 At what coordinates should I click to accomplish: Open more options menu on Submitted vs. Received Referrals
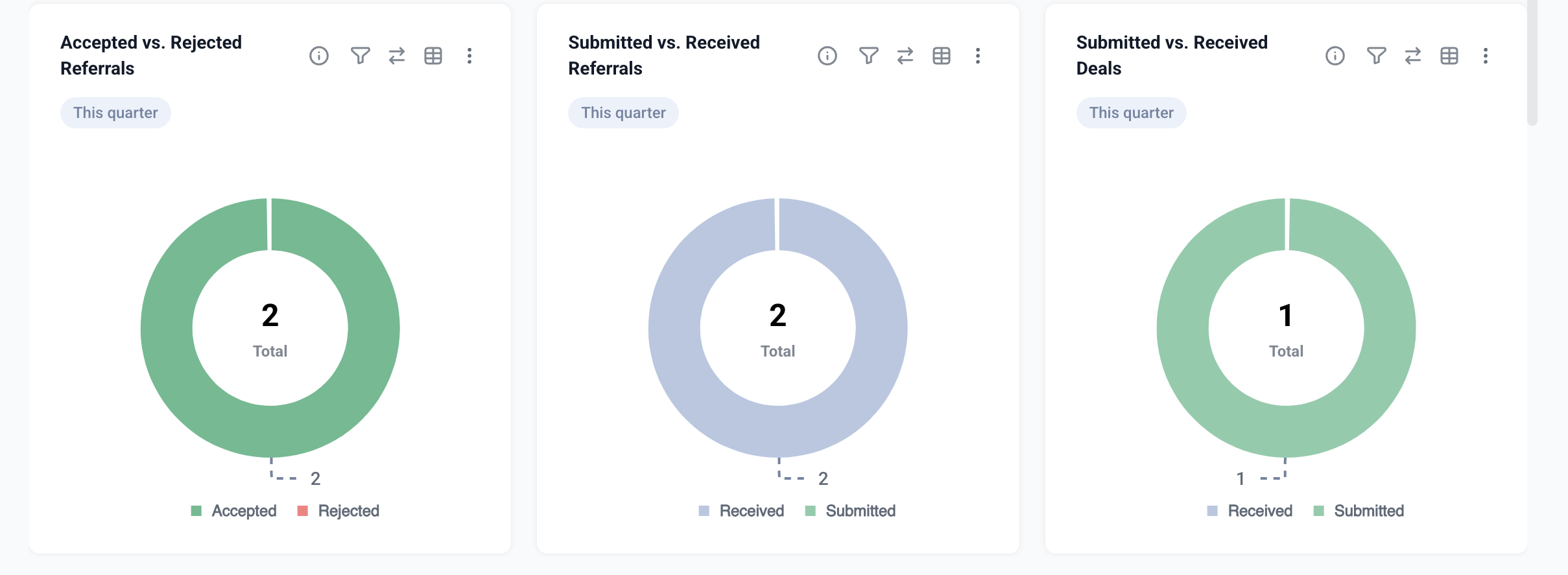(x=978, y=56)
